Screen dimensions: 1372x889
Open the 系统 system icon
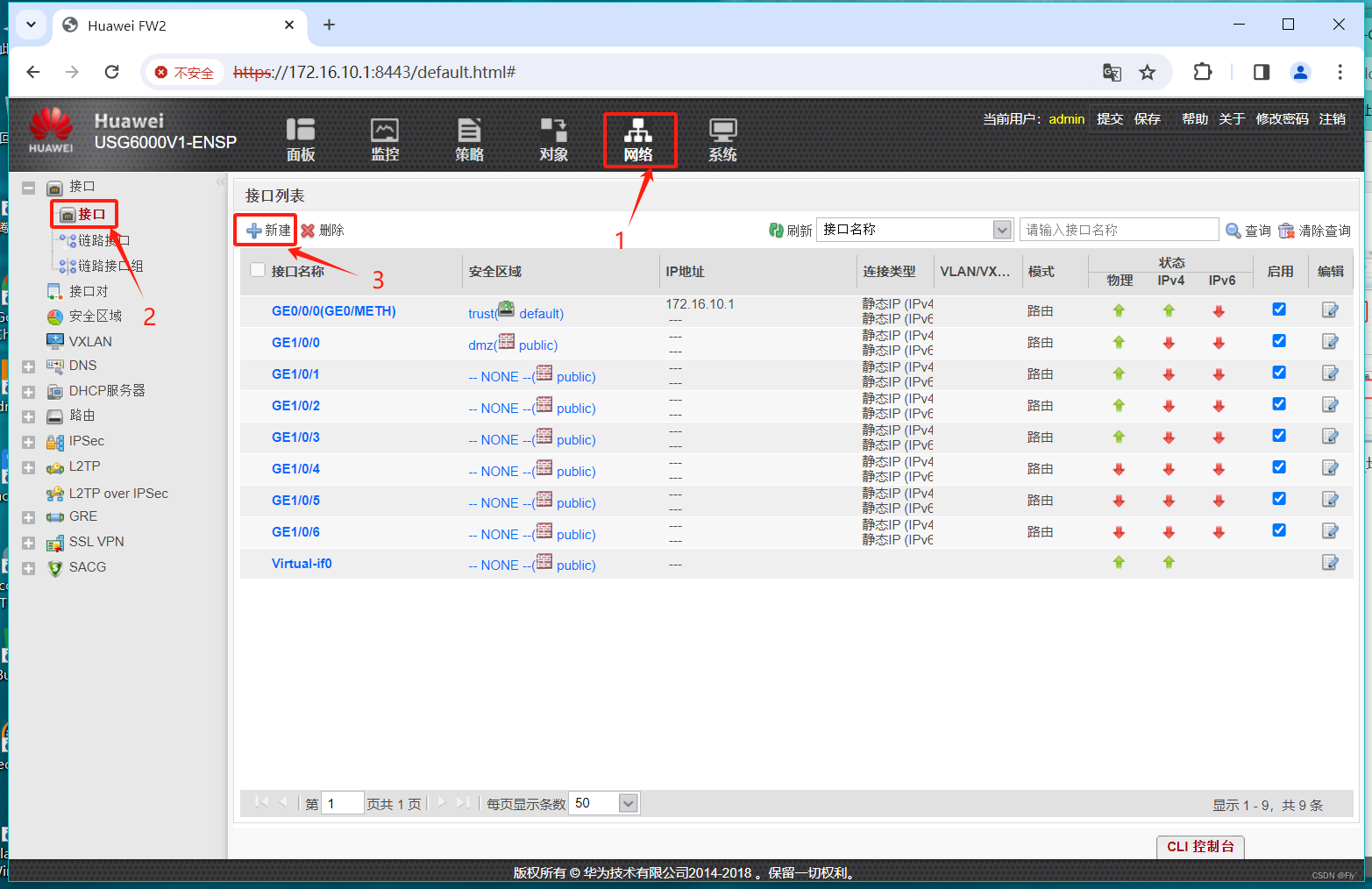722,139
